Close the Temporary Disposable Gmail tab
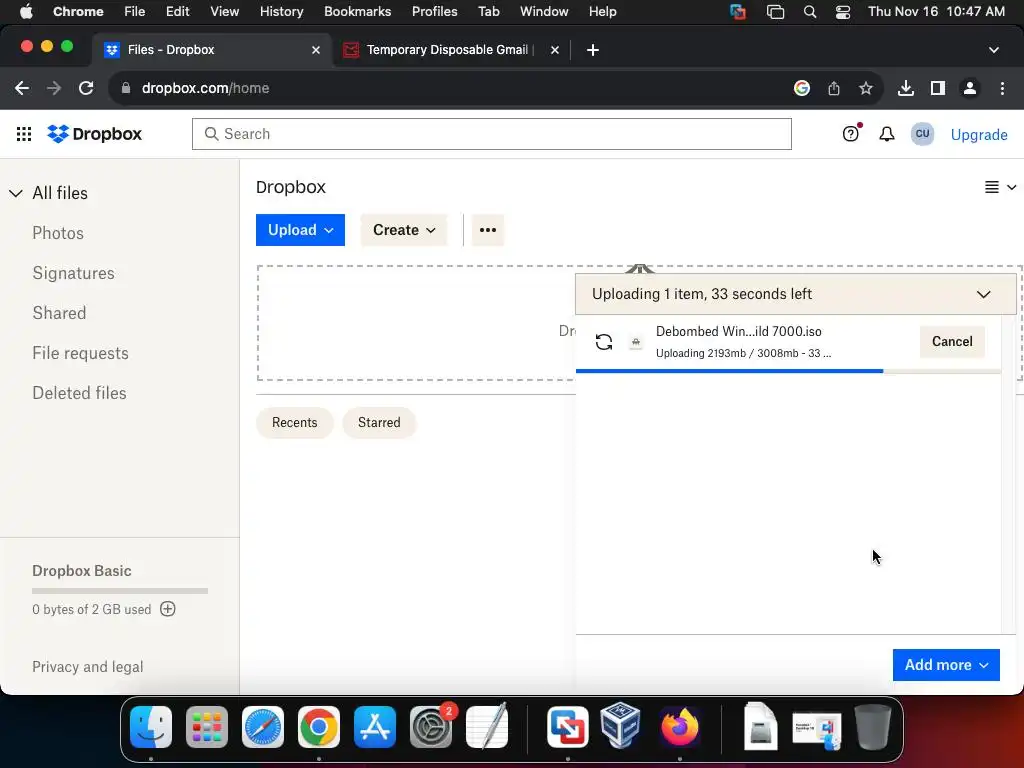The width and height of the screenshot is (1024, 768). (554, 50)
